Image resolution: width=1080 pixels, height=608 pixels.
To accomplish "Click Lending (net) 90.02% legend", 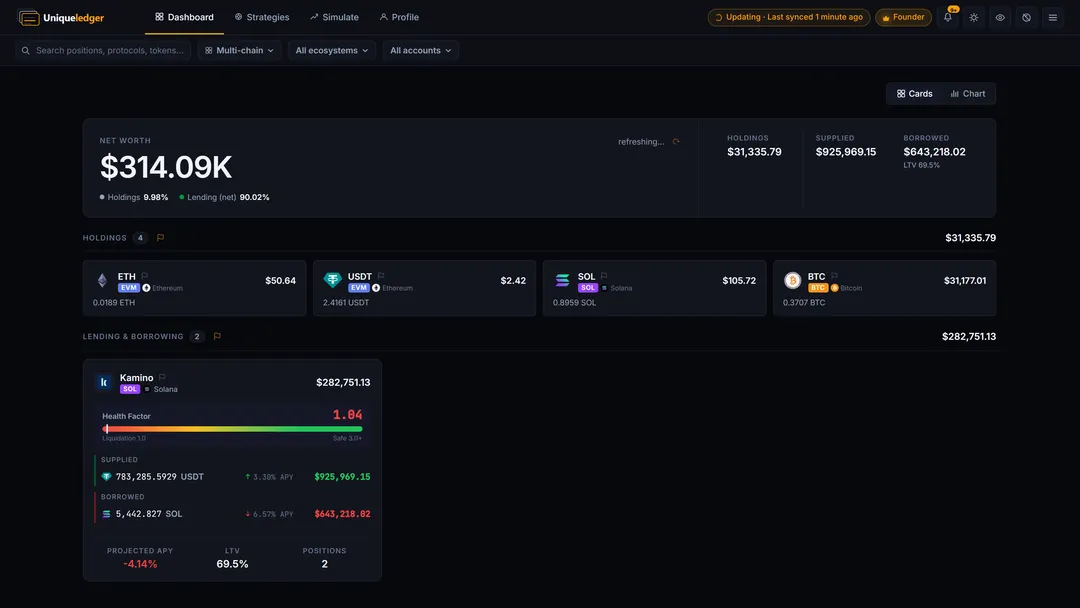I will (224, 197).
